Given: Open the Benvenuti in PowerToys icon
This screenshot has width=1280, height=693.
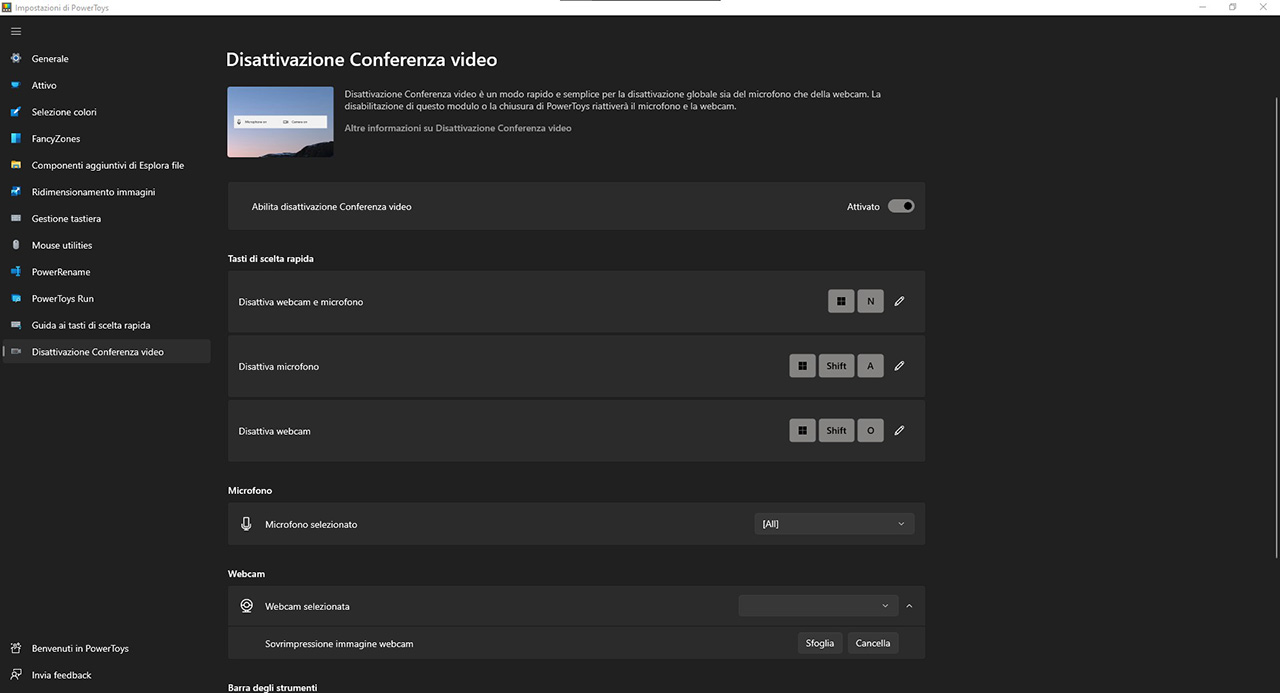Looking at the screenshot, I should tap(16, 648).
